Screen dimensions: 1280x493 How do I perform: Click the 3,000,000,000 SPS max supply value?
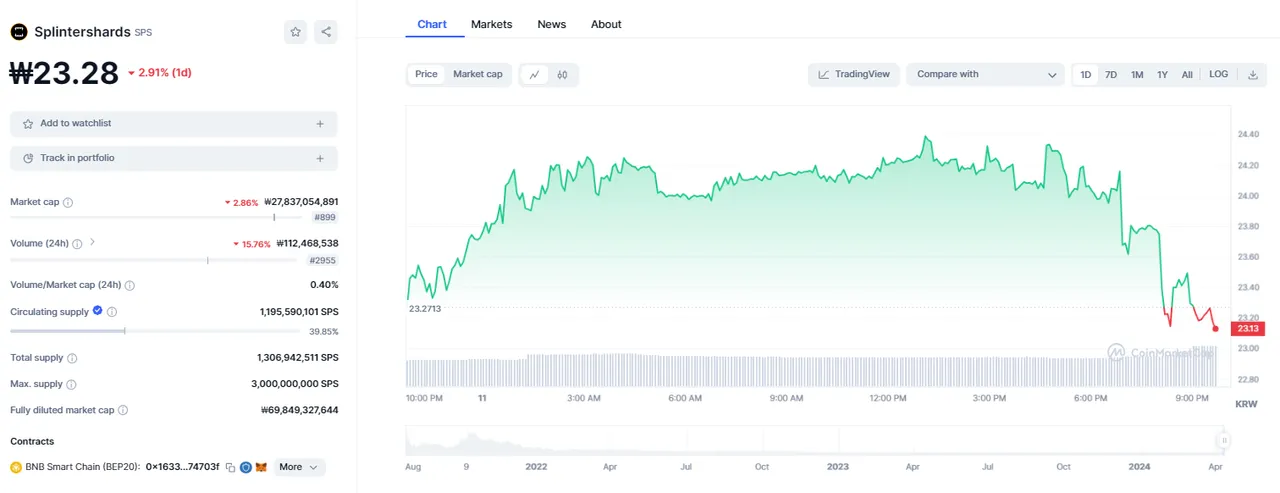[x=295, y=384]
